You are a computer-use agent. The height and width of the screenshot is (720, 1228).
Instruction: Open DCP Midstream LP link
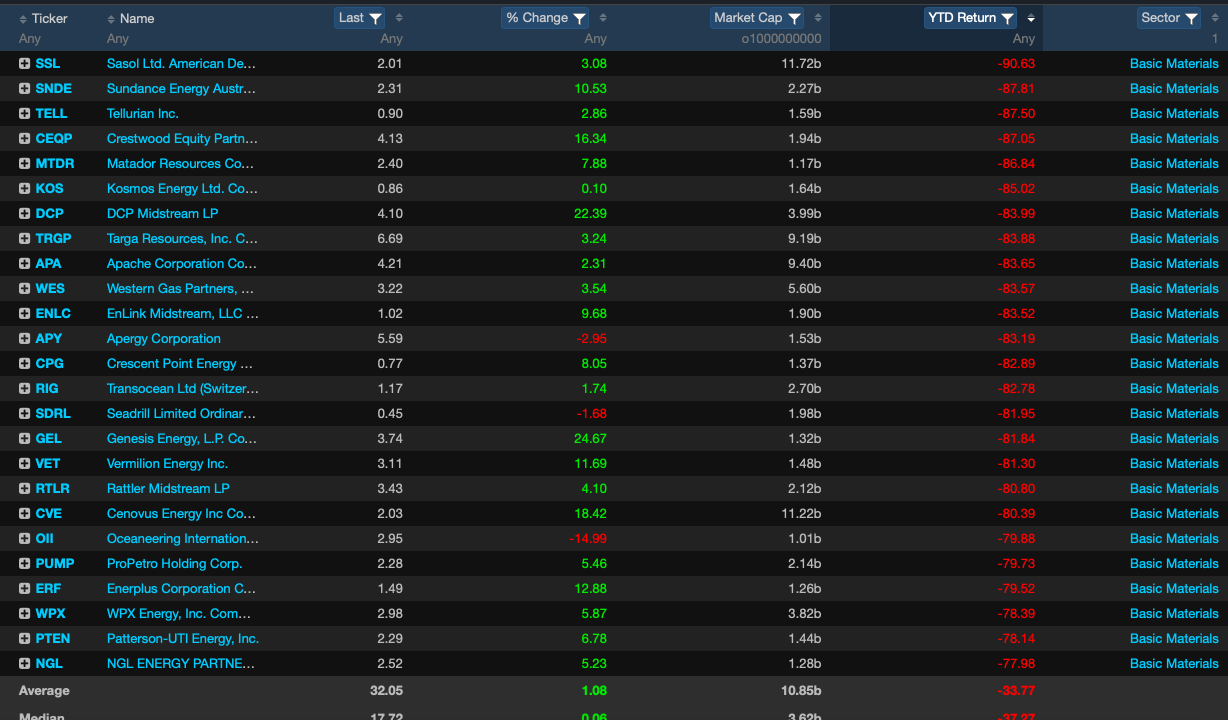pos(162,213)
